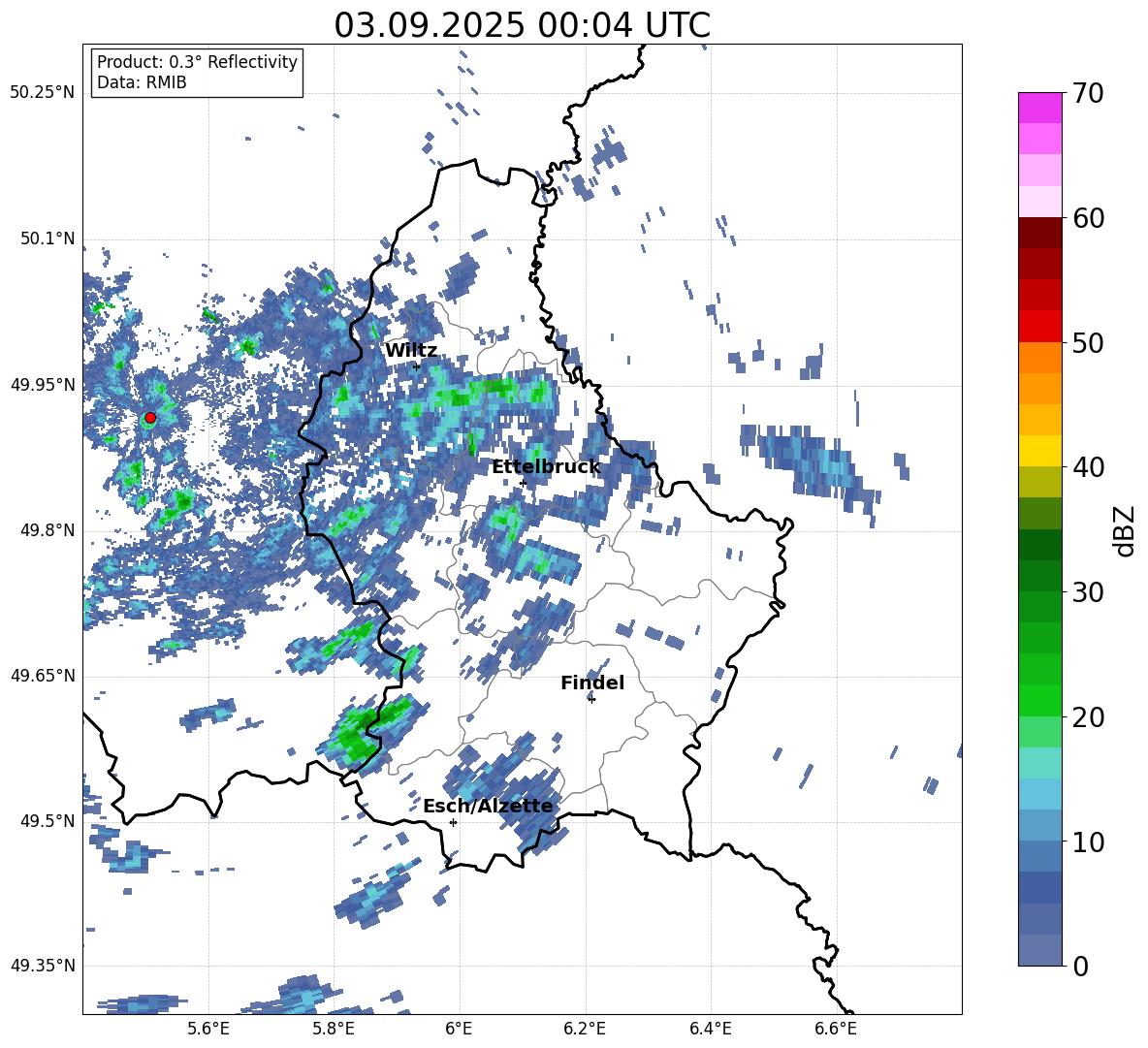Click the 6°E longitude label

point(459,1029)
